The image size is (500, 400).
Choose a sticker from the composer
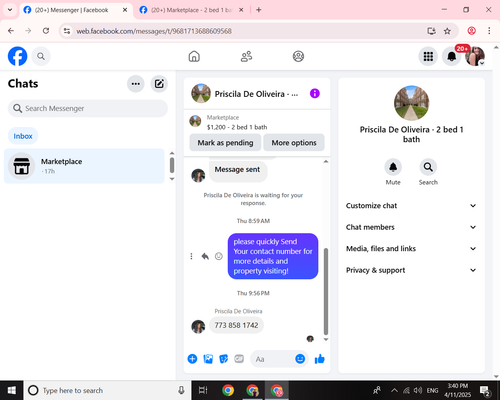[224, 359]
